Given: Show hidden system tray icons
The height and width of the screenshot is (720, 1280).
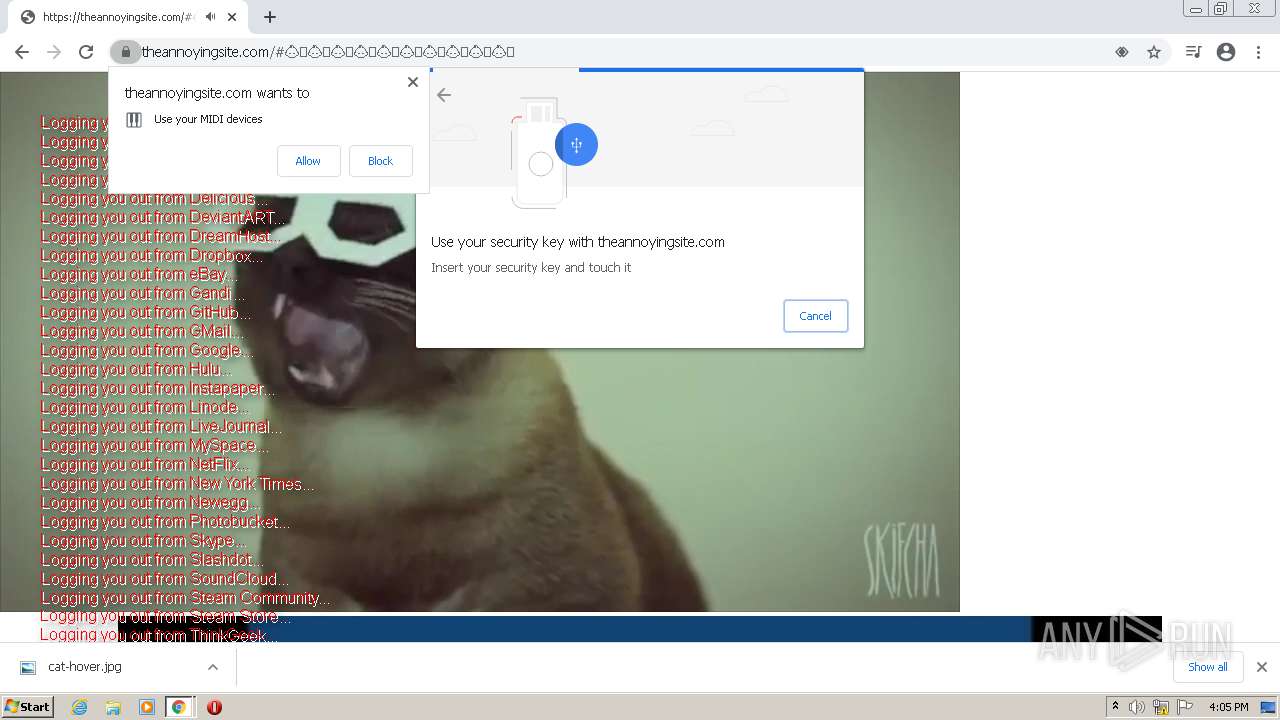Looking at the screenshot, I should (1115, 707).
